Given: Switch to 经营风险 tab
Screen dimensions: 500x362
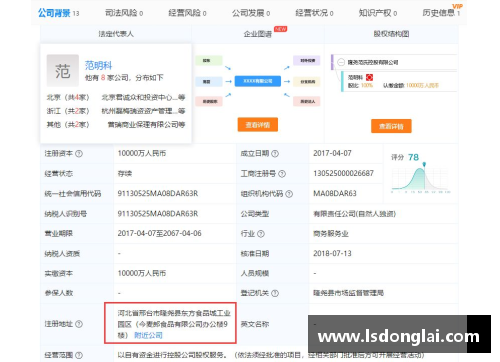Looking at the screenshot, I should (187, 13).
